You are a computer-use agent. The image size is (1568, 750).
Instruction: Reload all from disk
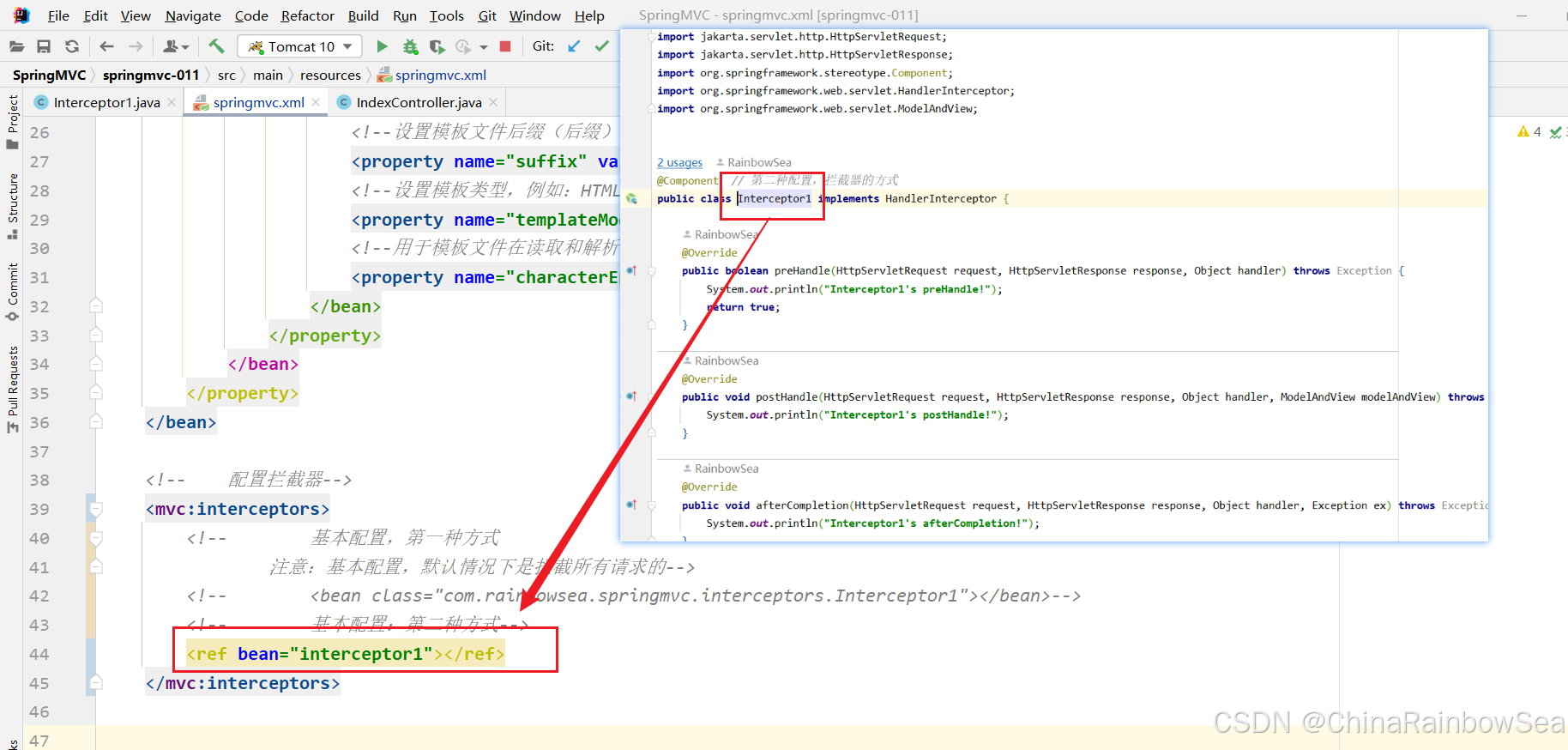pos(72,46)
